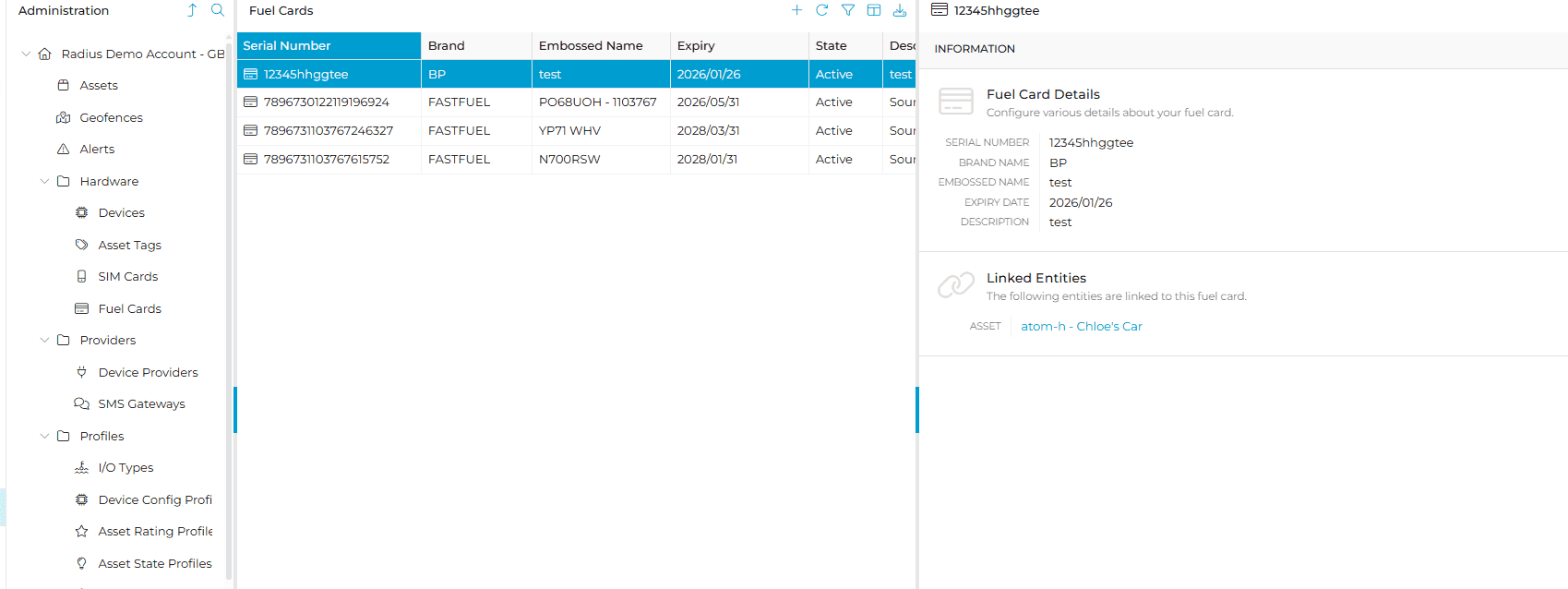Sort by the Expiry column header

[x=696, y=45]
